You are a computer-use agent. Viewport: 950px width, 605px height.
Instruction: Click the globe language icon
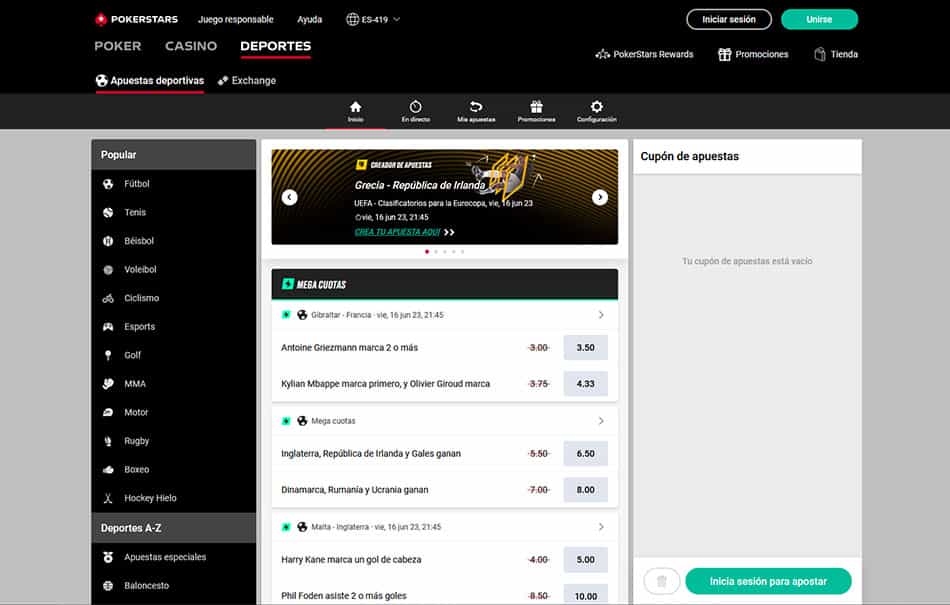point(352,19)
